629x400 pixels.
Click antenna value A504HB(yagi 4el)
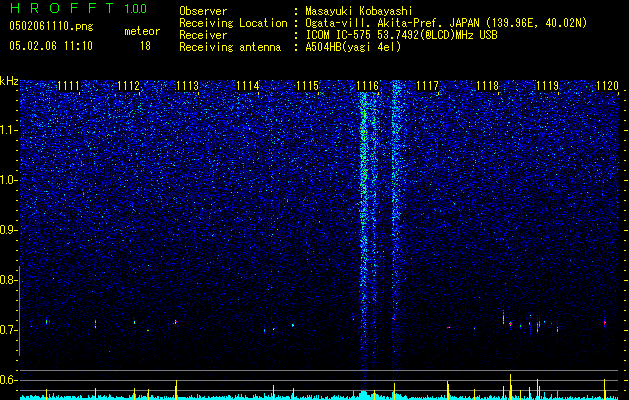(353, 47)
